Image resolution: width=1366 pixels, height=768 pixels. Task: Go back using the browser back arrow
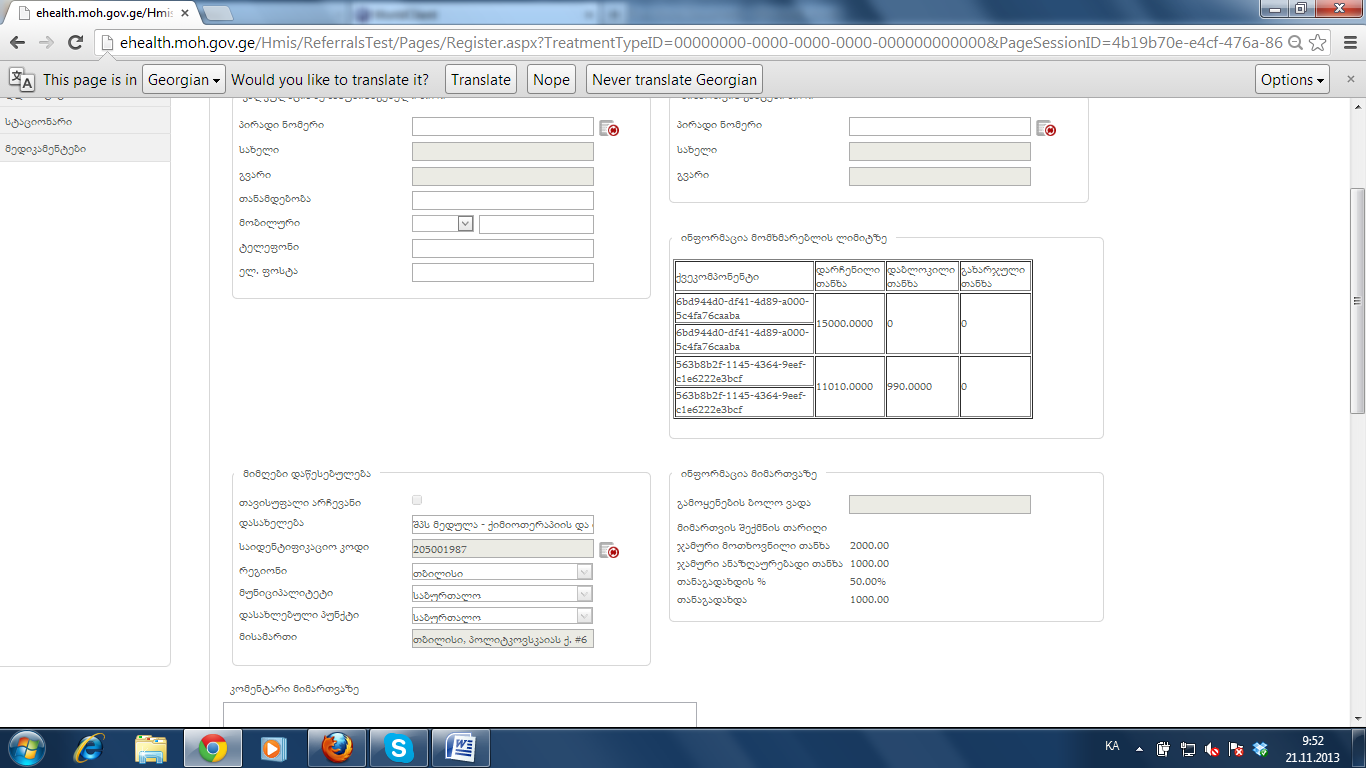(x=17, y=43)
